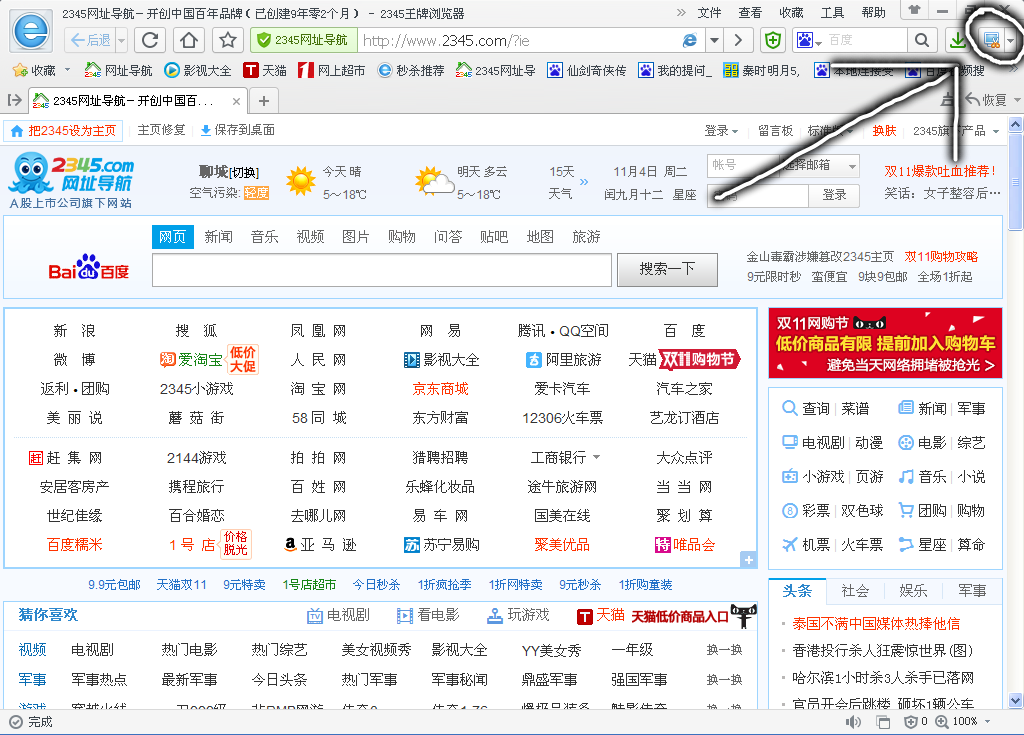Select the 新闻 search tab
This screenshot has height=735, width=1024.
(218, 237)
